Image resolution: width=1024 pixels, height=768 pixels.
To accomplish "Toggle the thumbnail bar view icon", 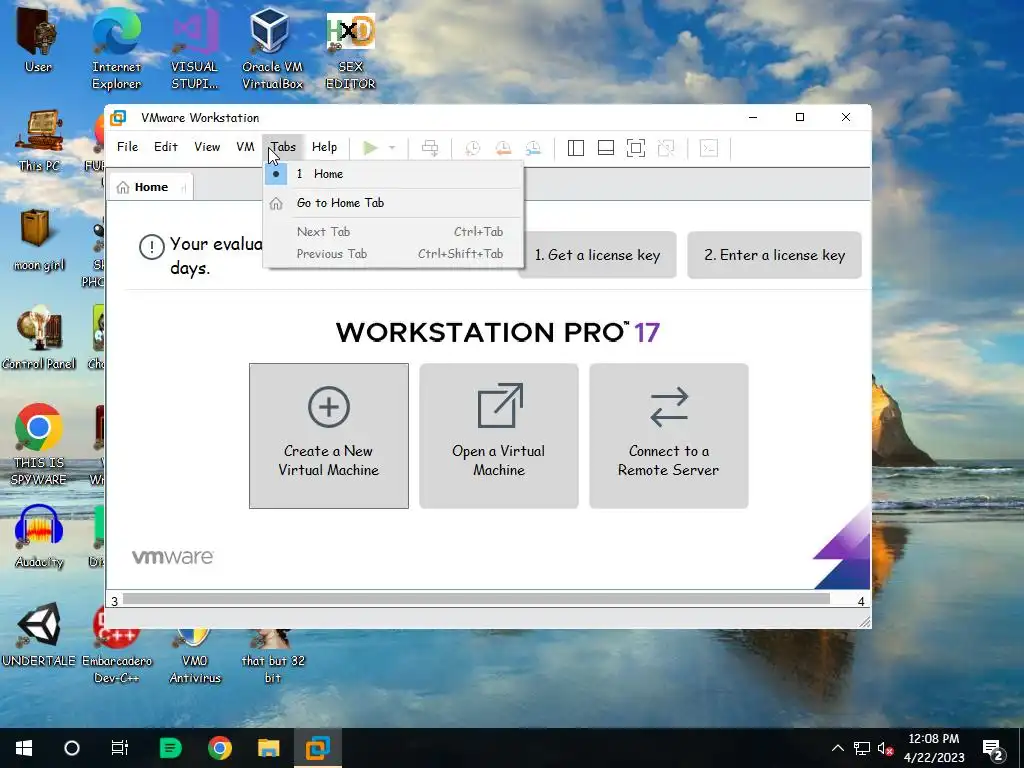I will tap(605, 148).
